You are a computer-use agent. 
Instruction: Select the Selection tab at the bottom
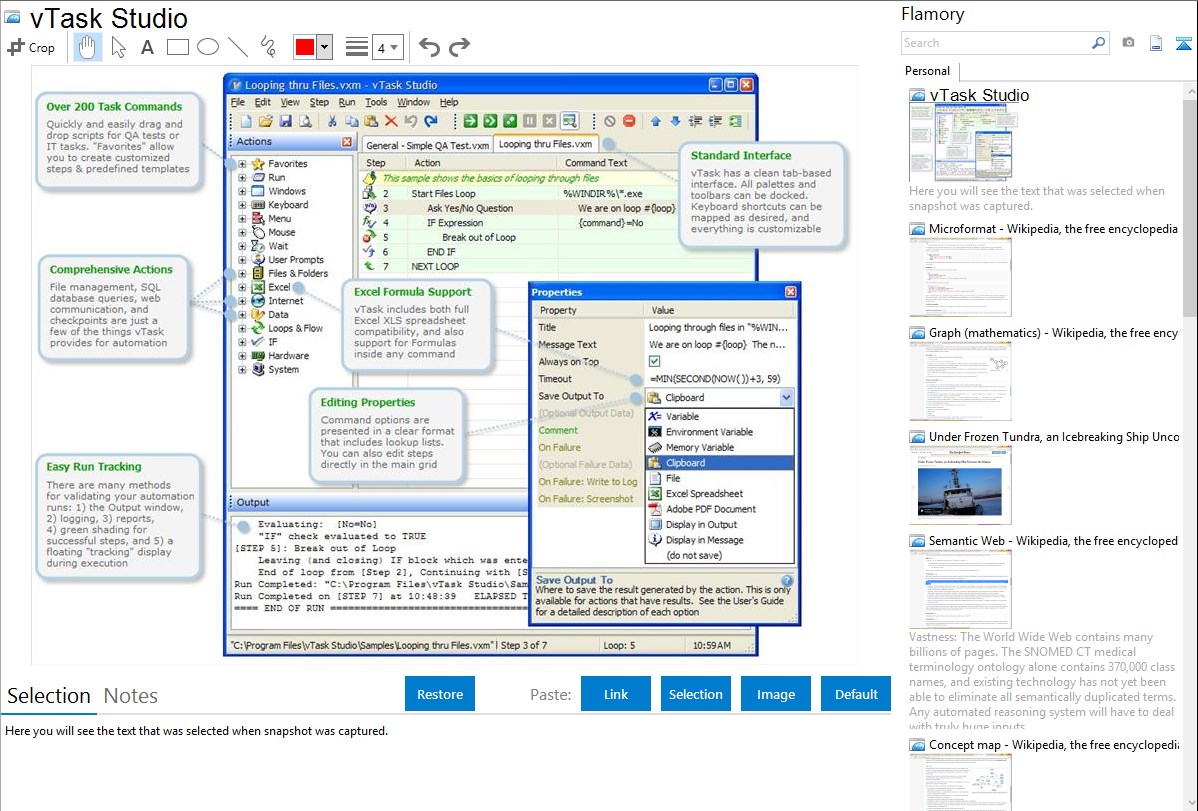49,696
